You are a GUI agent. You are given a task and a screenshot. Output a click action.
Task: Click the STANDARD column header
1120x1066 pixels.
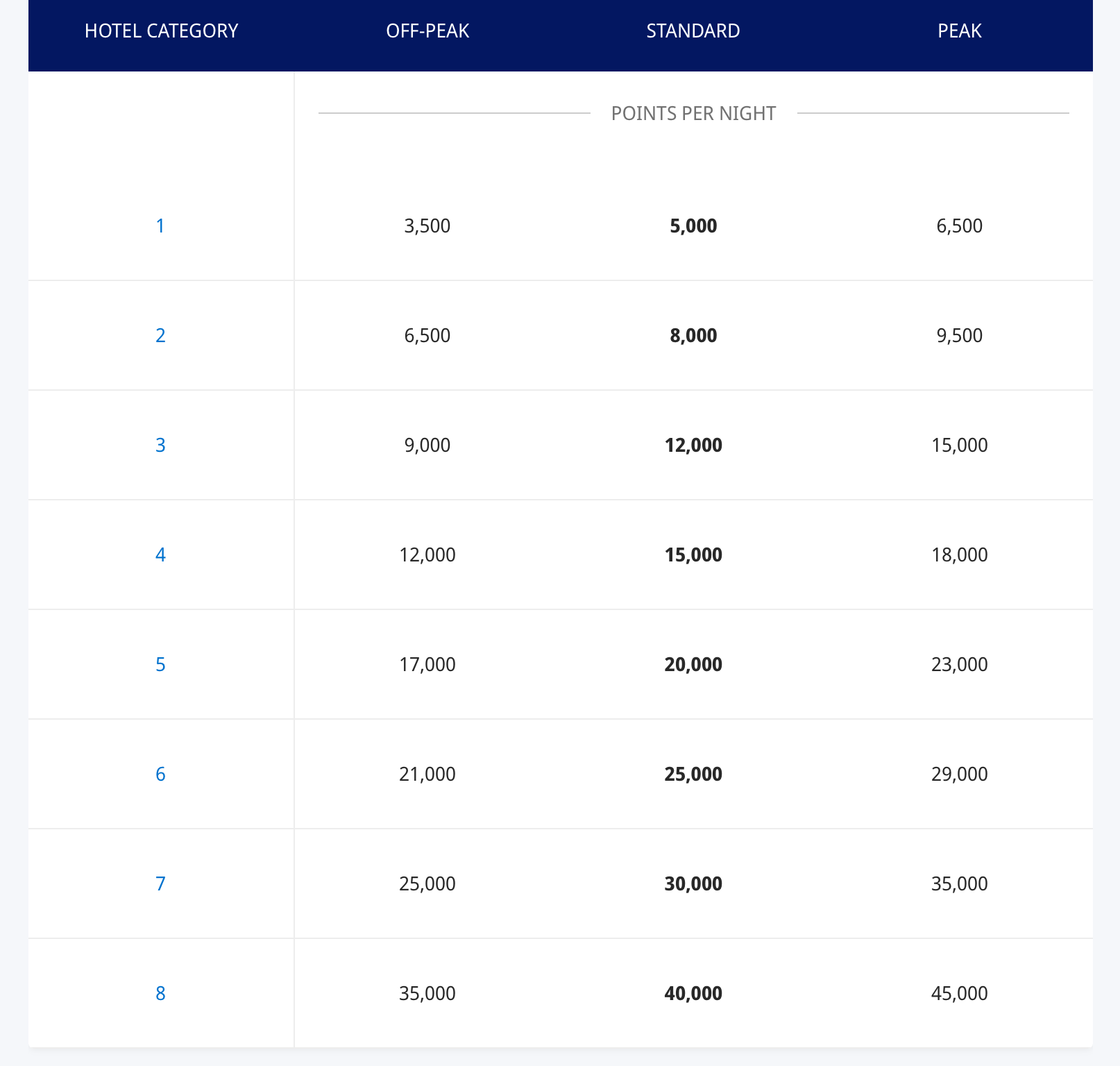tap(693, 31)
